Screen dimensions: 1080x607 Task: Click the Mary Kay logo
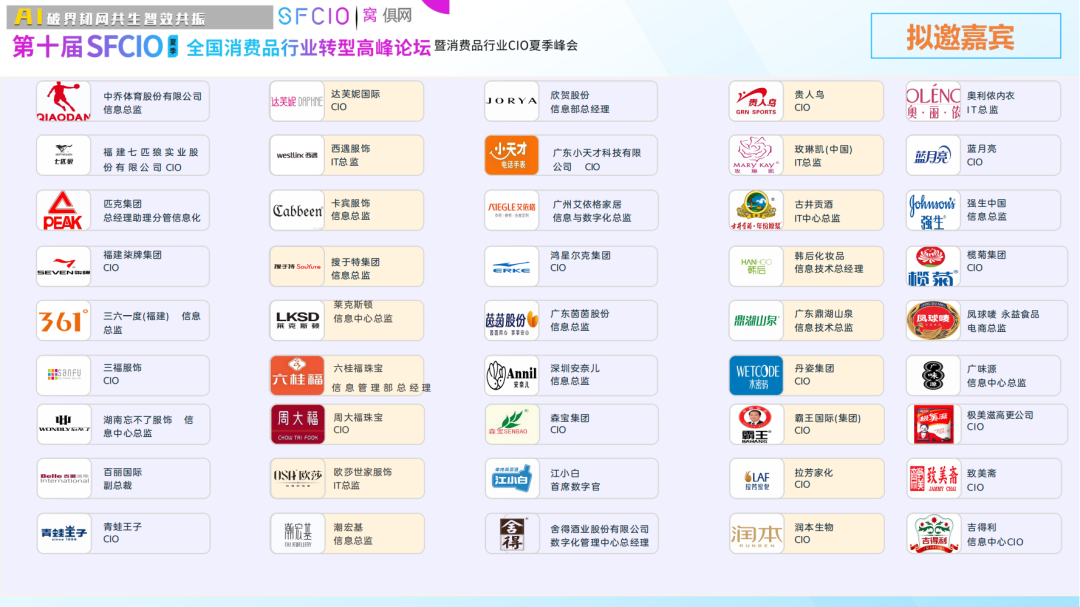(x=756, y=155)
